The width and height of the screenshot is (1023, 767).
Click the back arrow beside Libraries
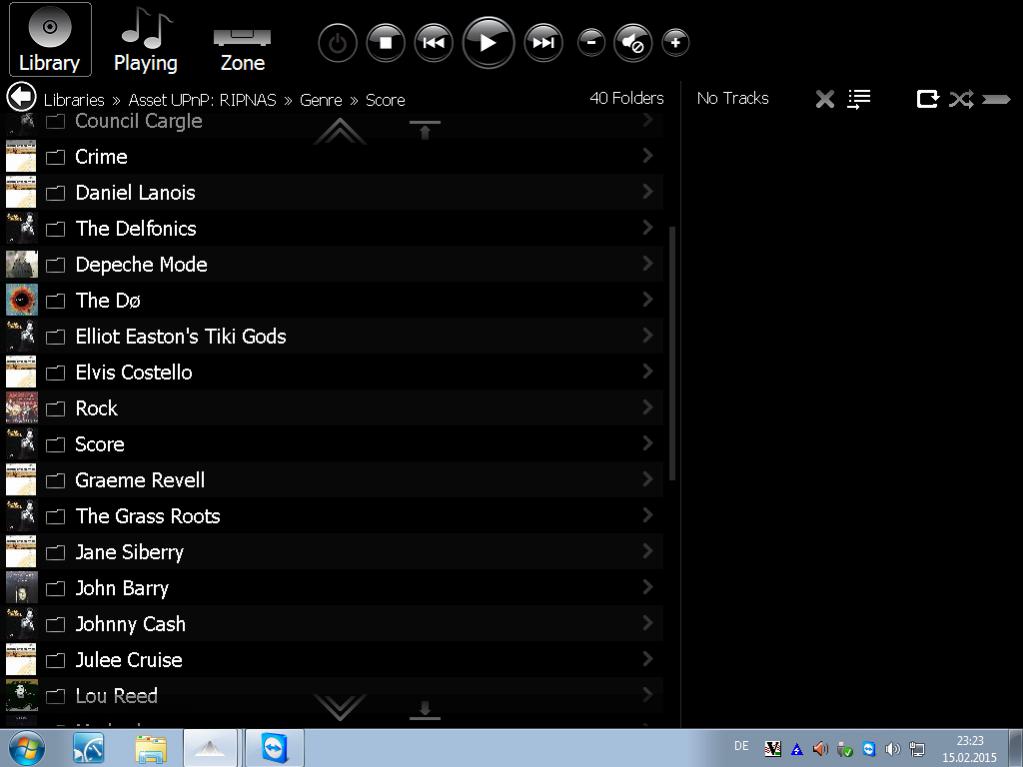coord(21,98)
